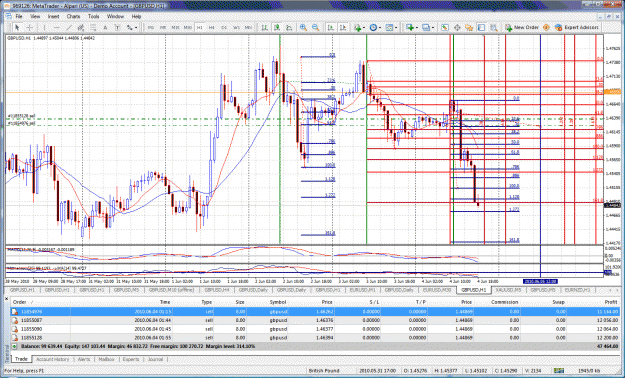
Task: Open Data Window icon
Action: pyautogui.click(x=457, y=28)
